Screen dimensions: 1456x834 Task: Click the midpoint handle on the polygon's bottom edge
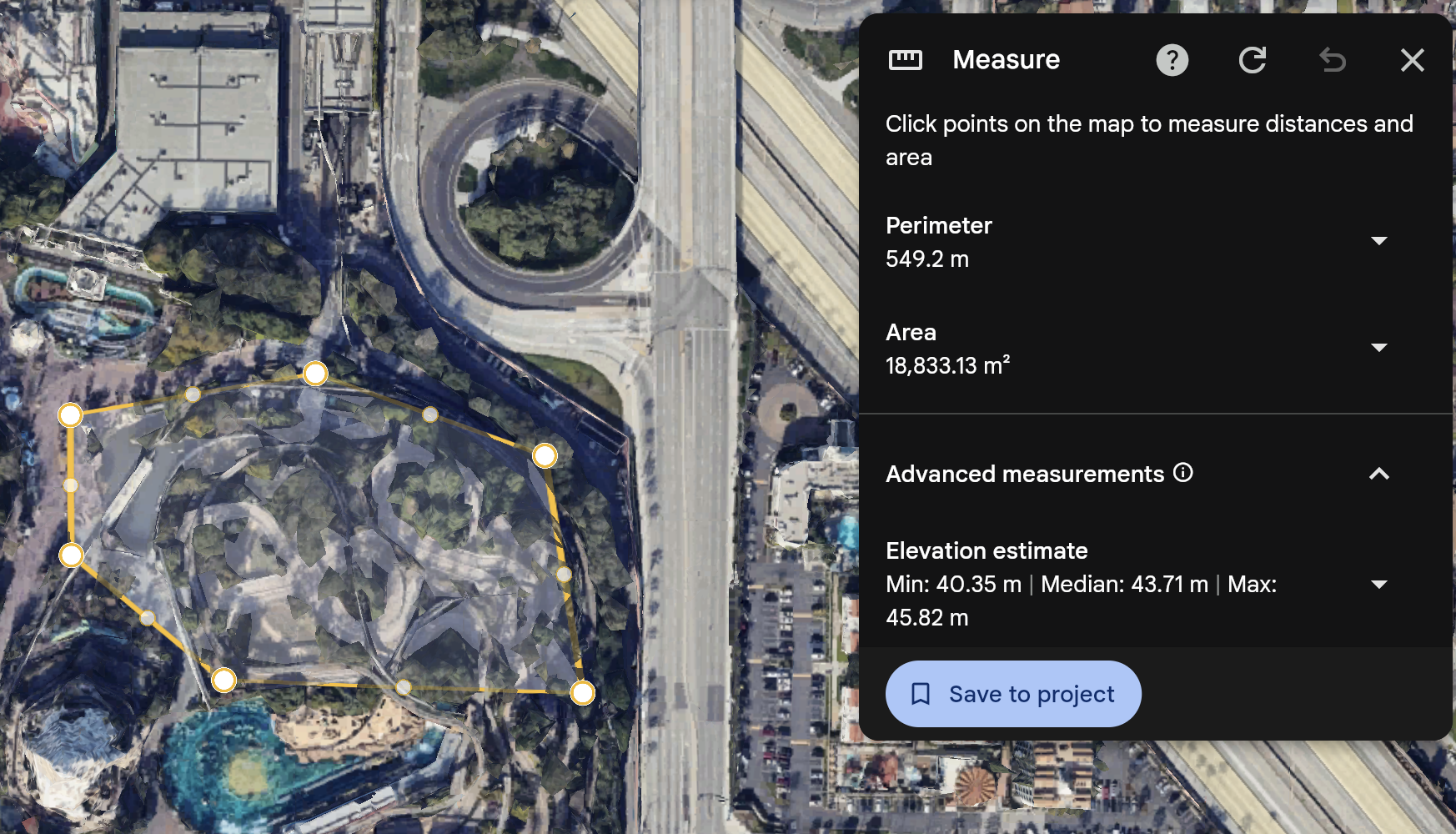[x=404, y=687]
